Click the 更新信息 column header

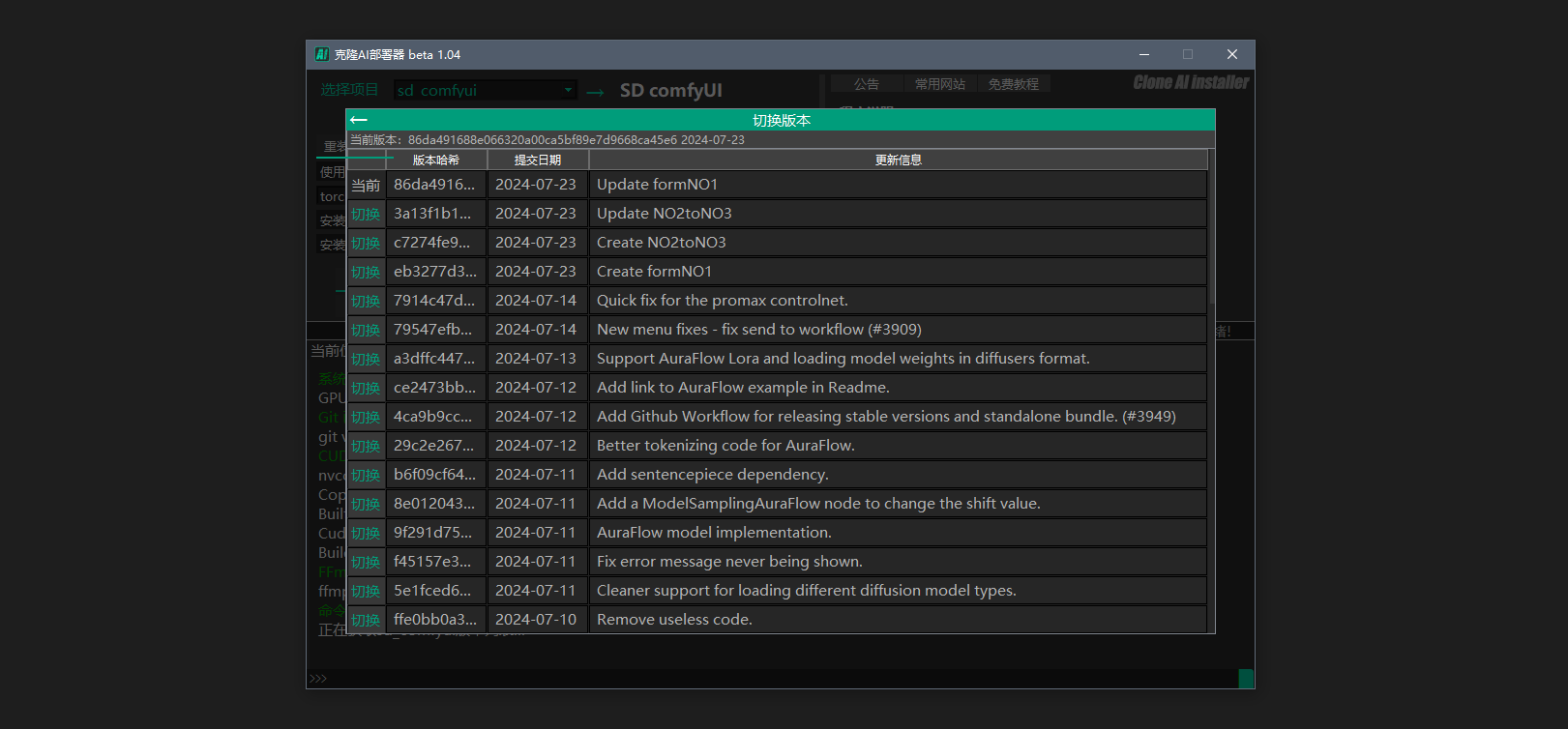[x=899, y=160]
